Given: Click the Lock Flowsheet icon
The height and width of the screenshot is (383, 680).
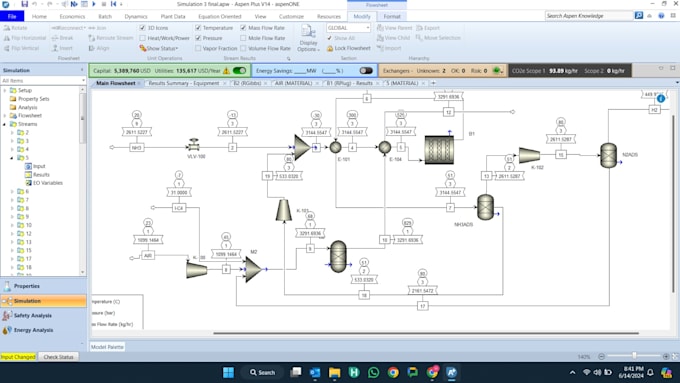Looking at the screenshot, I should click(330, 48).
